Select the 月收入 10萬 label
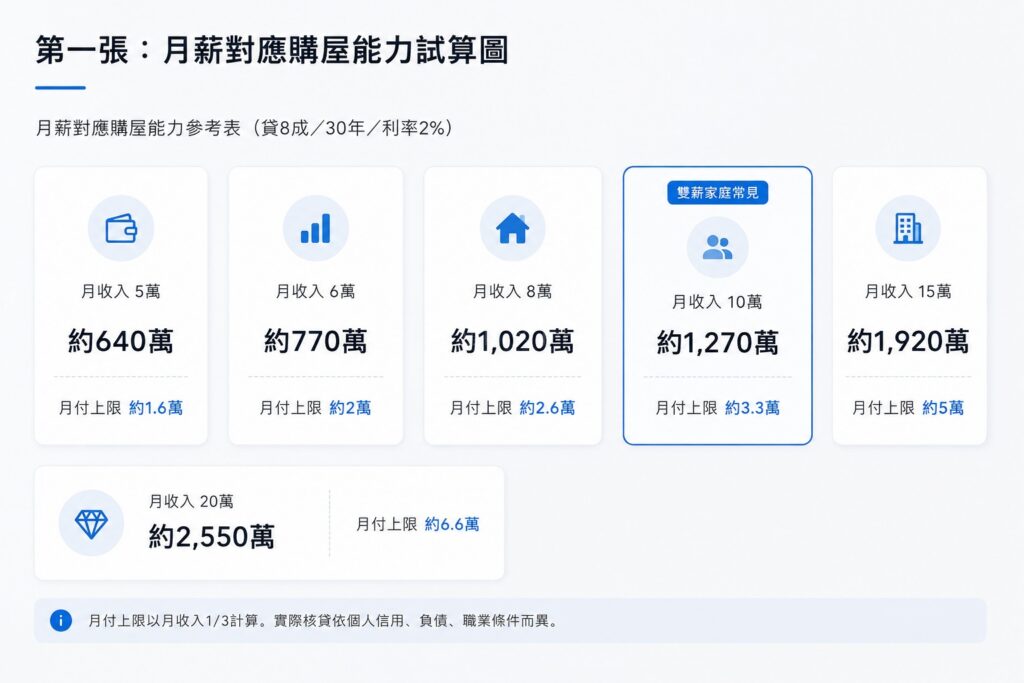 click(x=717, y=302)
